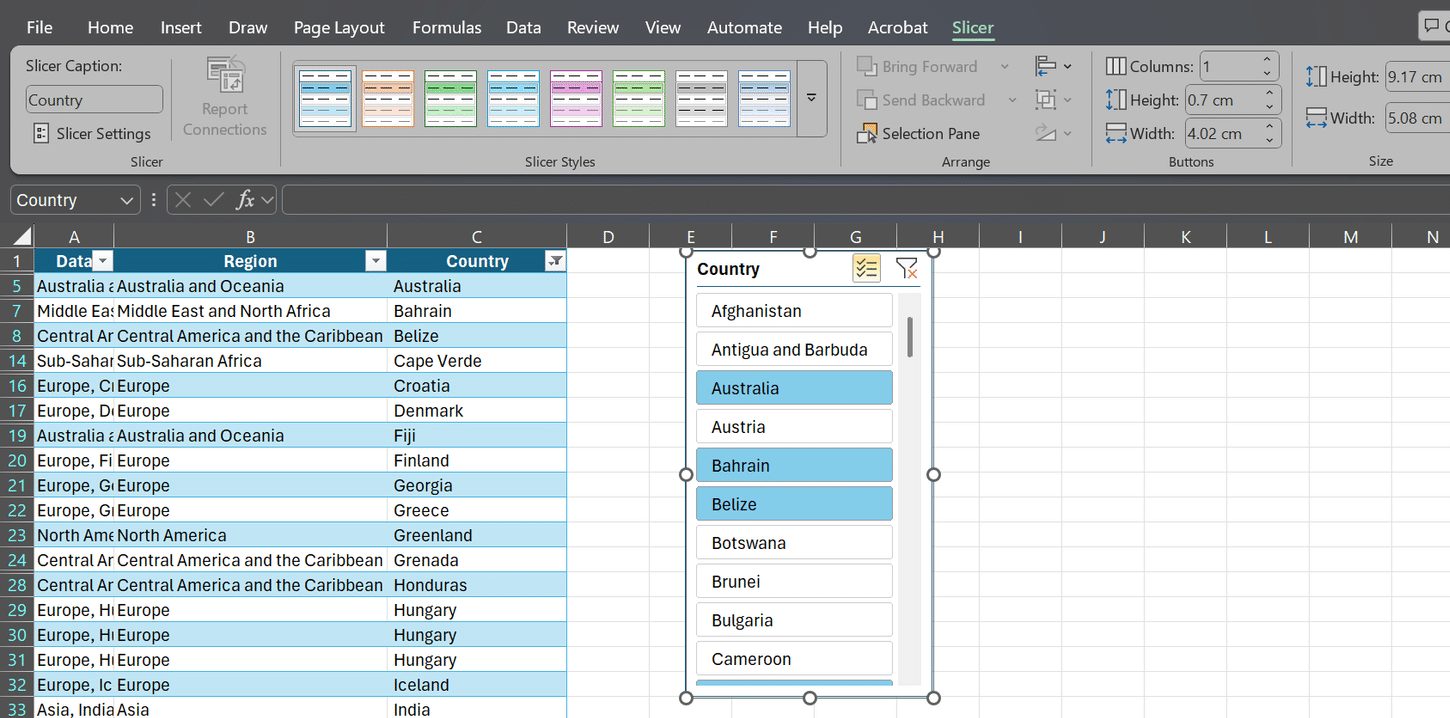This screenshot has height=718, width=1450.
Task: Select Afghanistan in the Country slicer
Action: tap(793, 310)
